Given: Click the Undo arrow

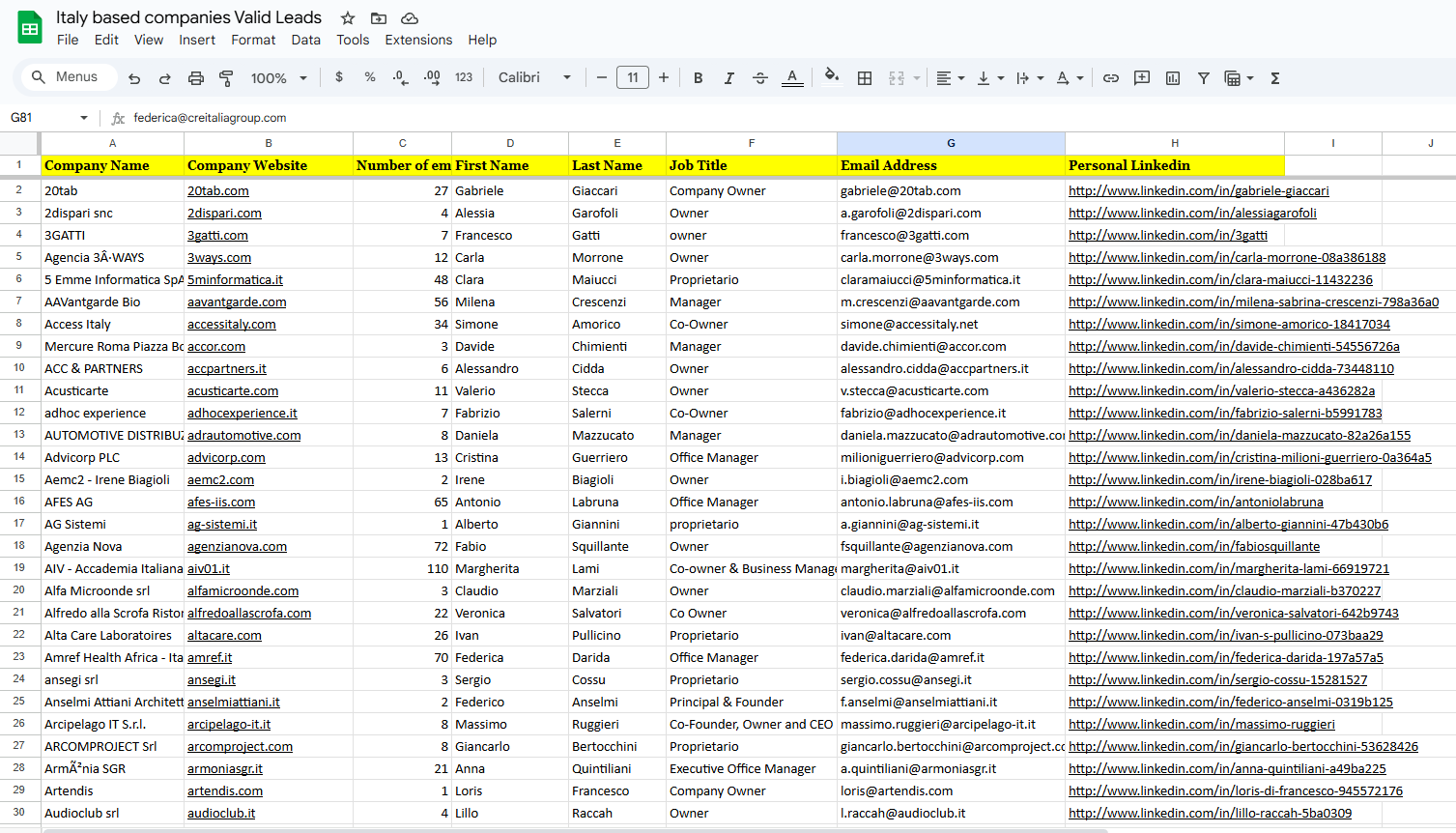Looking at the screenshot, I should tap(134, 78).
